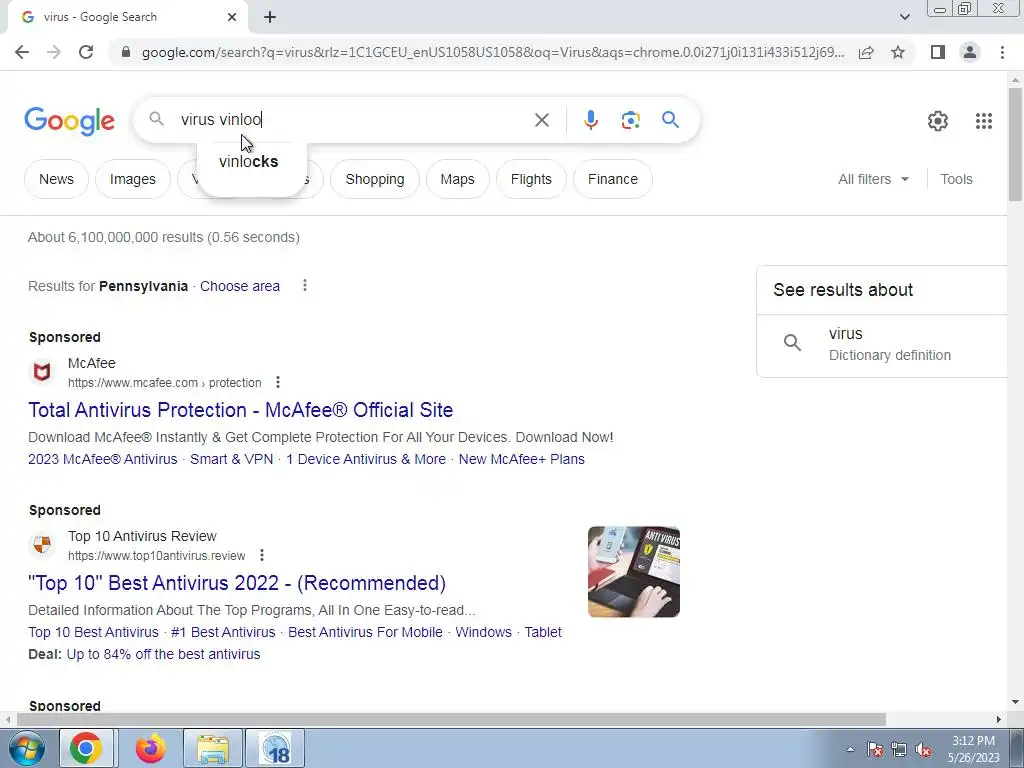Switch to the Shopping results filter

375,179
